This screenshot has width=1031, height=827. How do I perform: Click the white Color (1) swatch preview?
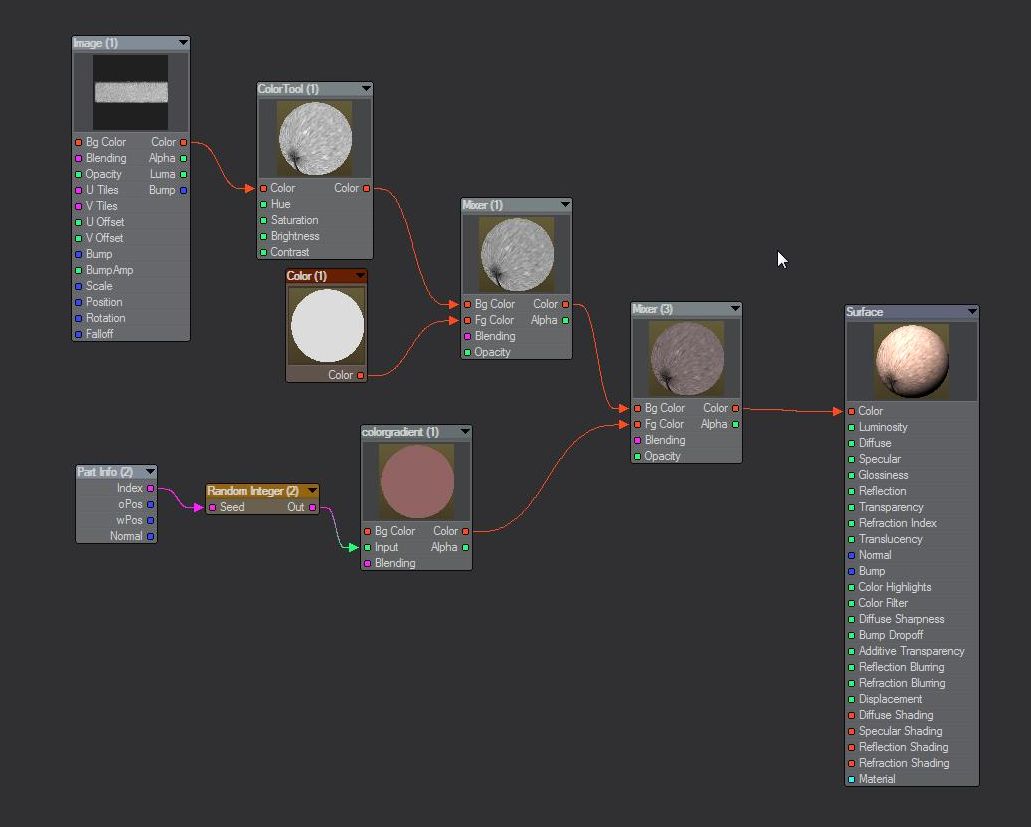click(x=326, y=325)
